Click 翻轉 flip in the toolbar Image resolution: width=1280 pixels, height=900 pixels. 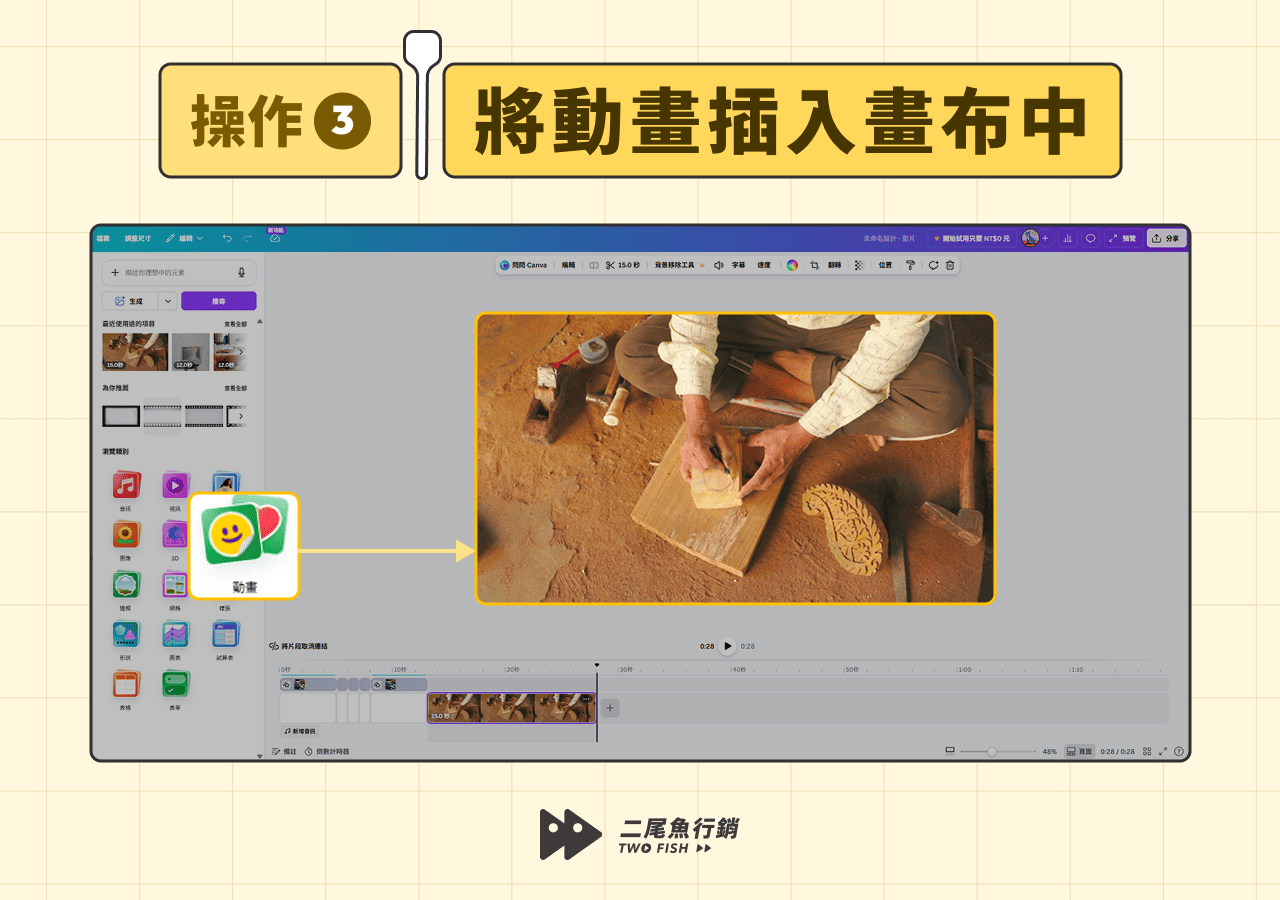835,265
